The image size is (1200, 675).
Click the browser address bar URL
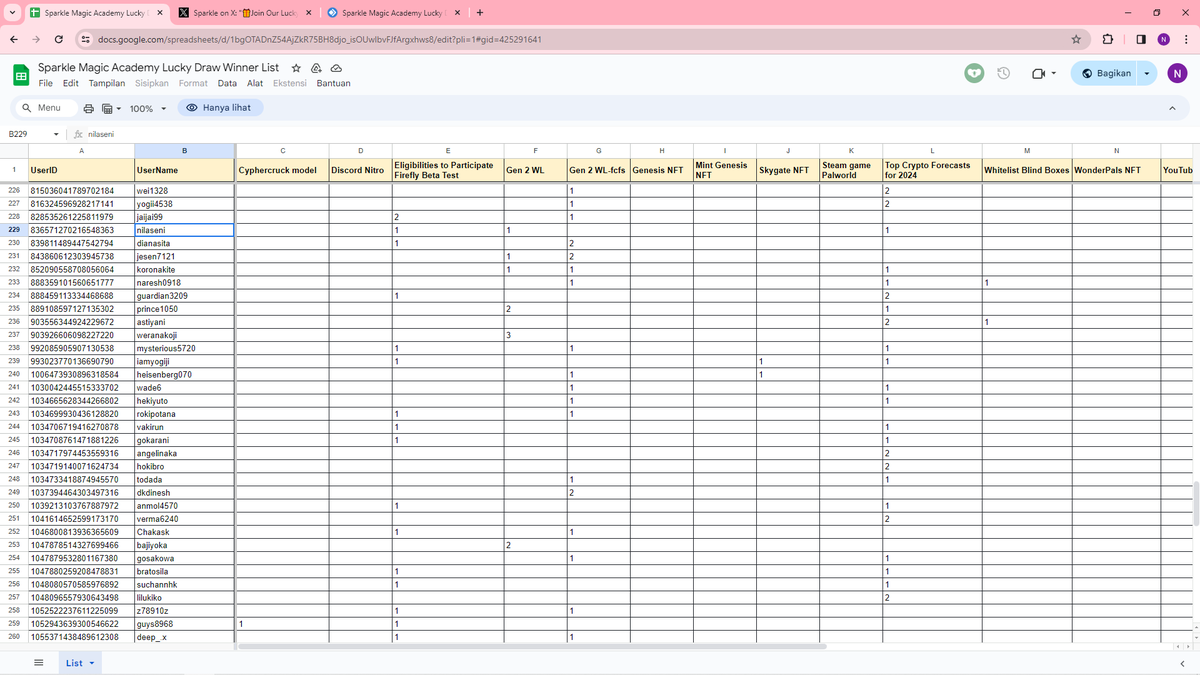(320, 39)
